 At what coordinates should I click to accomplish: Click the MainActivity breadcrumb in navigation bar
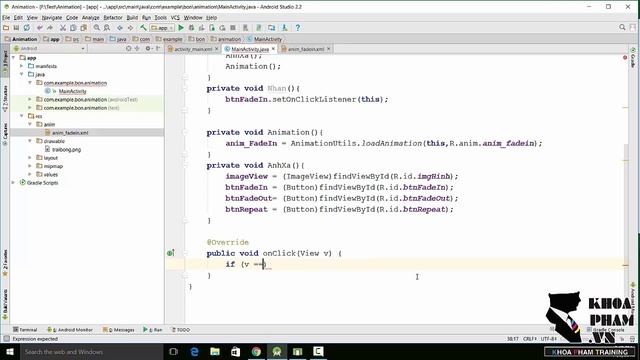click(264, 39)
